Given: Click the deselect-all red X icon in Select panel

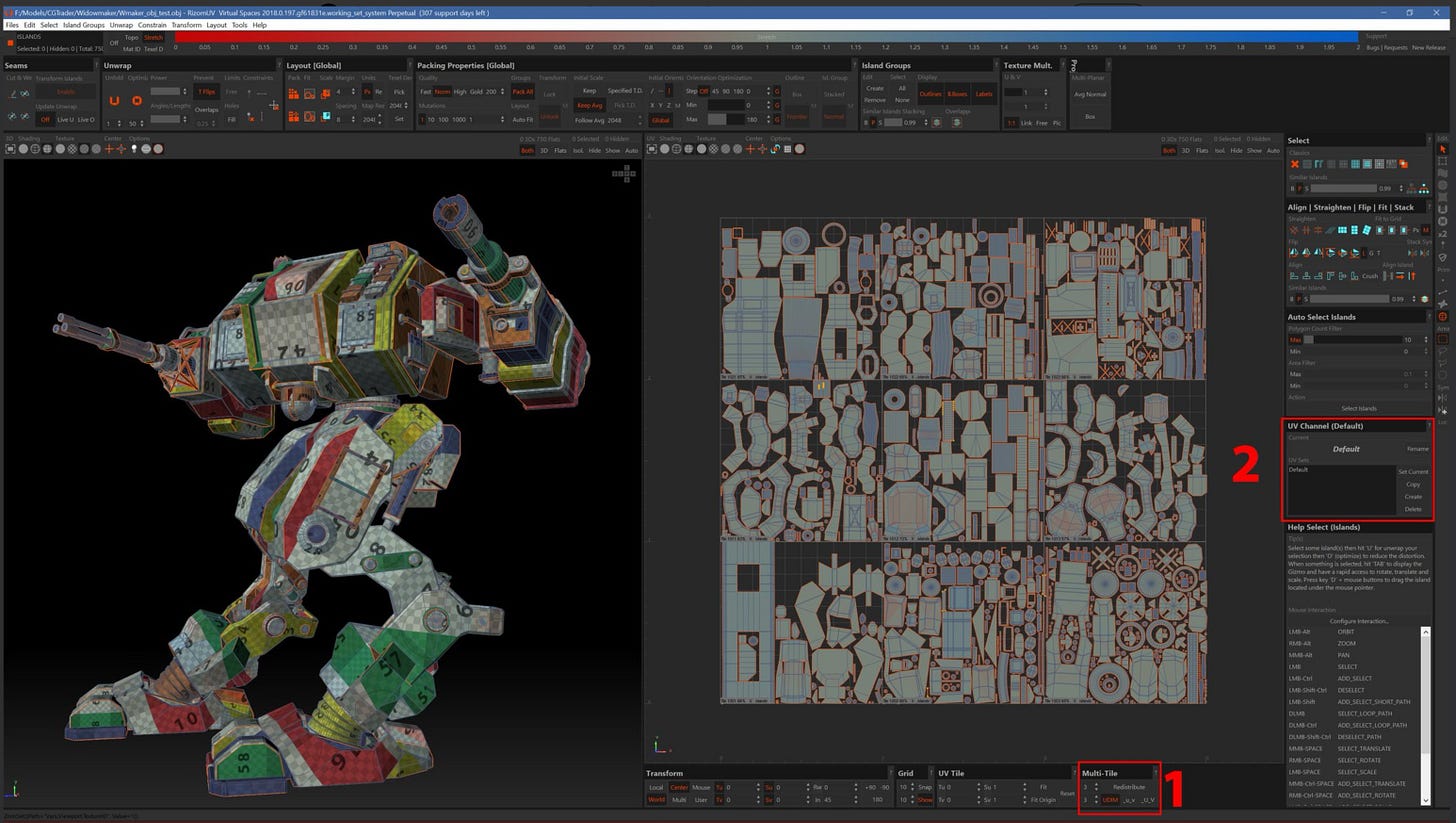Looking at the screenshot, I should (1294, 164).
